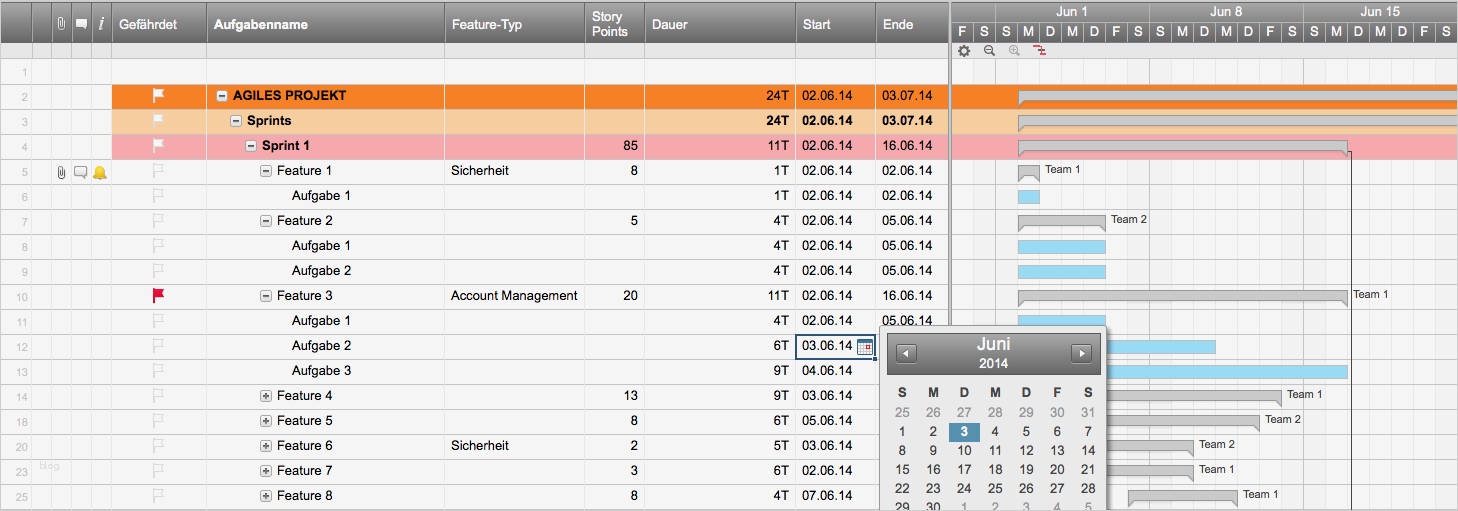Pick June 12 in the date picker
The width and height of the screenshot is (1458, 511).
click(1026, 451)
